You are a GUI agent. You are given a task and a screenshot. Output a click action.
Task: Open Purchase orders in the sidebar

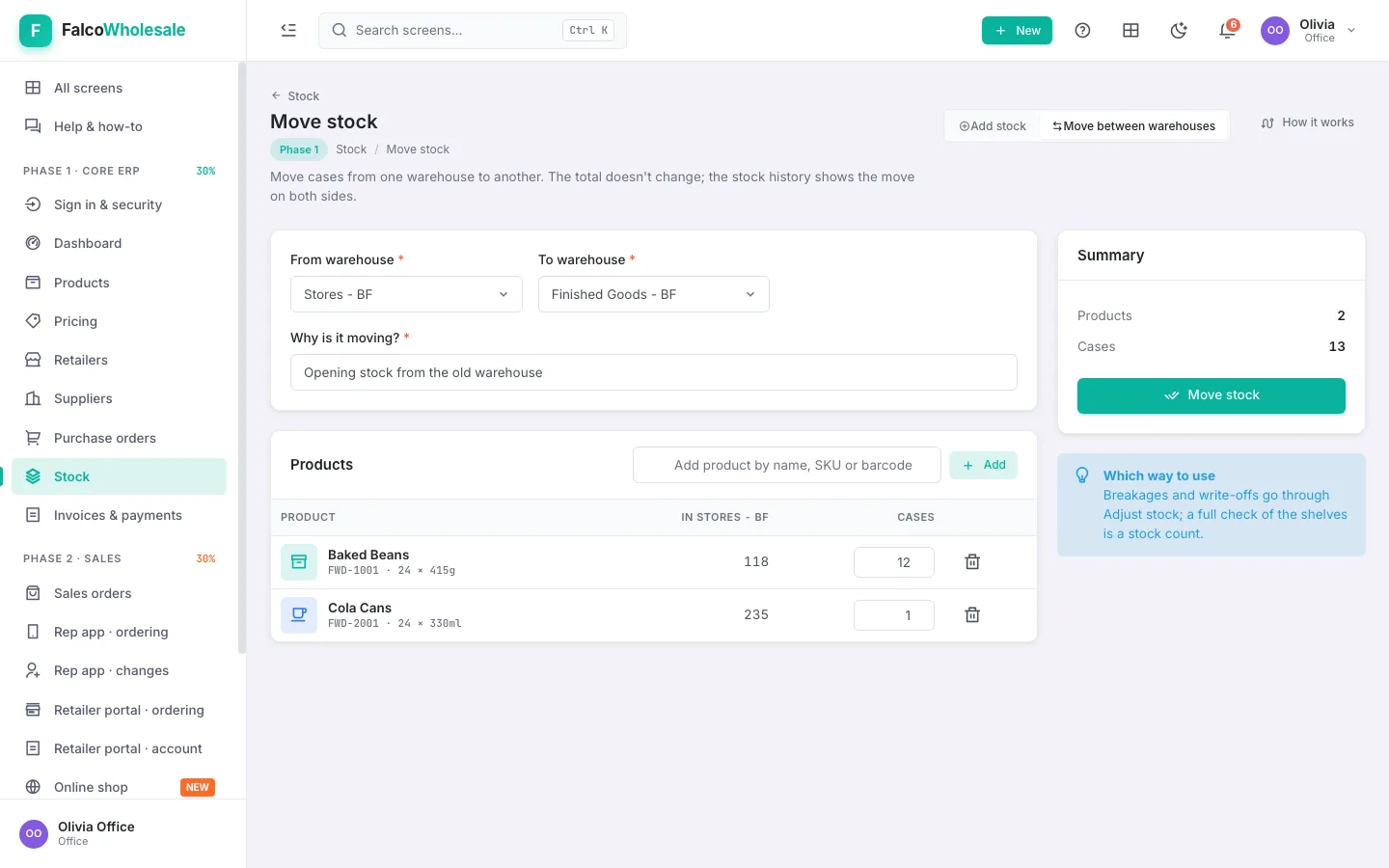(x=120, y=438)
